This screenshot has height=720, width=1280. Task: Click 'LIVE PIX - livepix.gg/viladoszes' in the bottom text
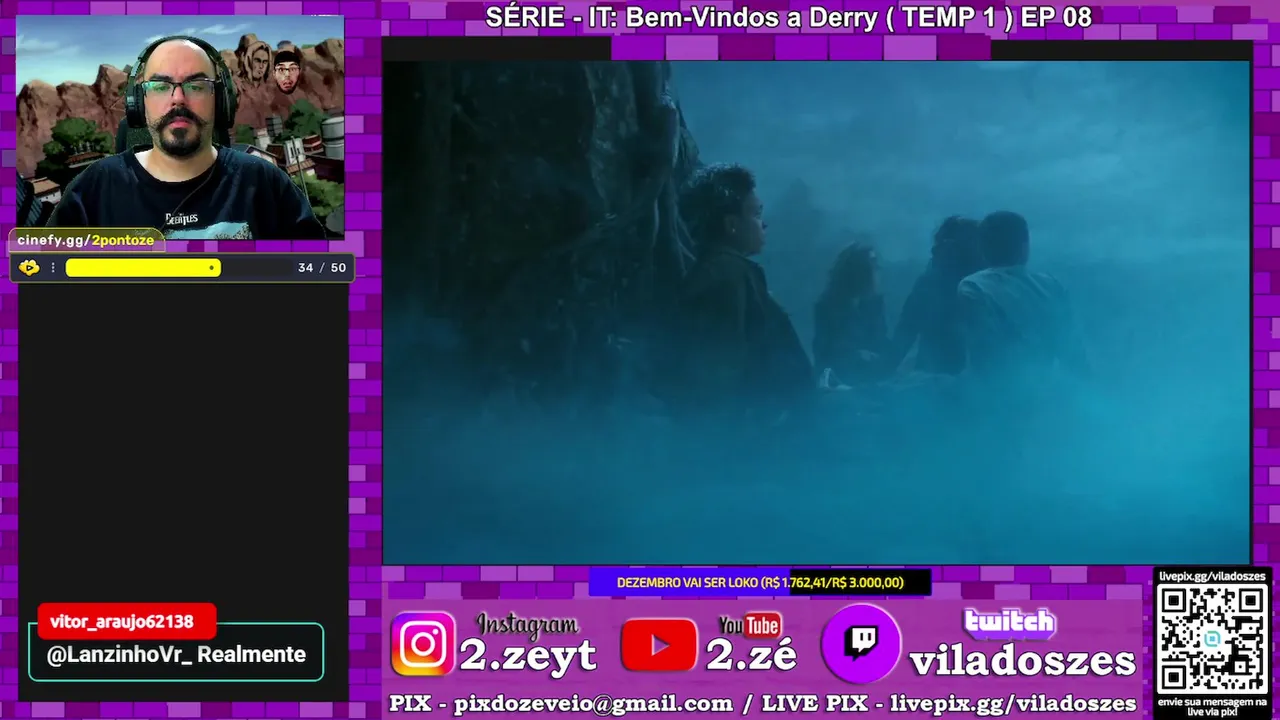tap(949, 704)
